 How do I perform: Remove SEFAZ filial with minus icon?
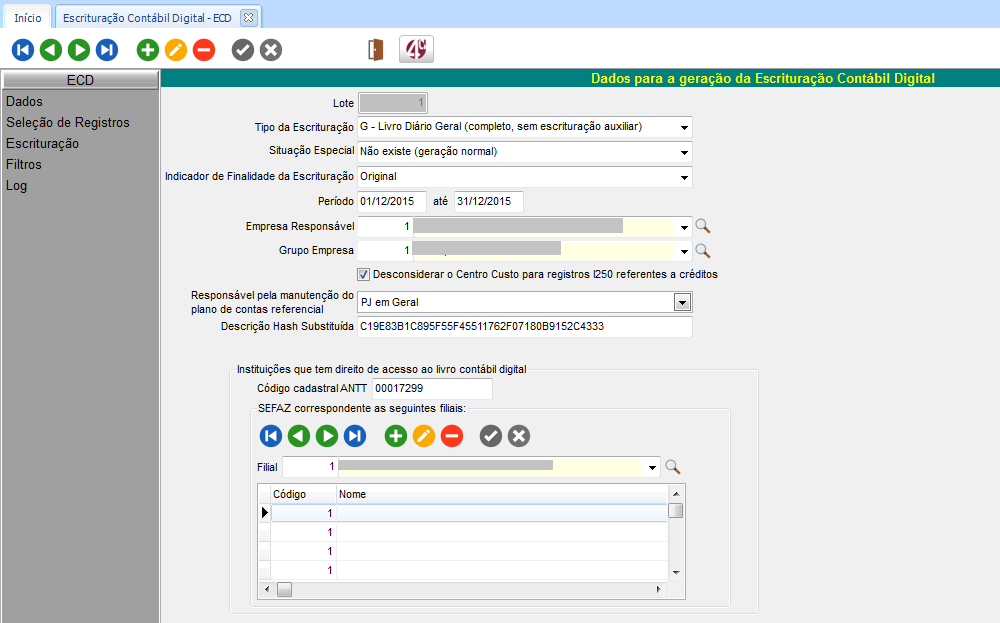point(452,436)
